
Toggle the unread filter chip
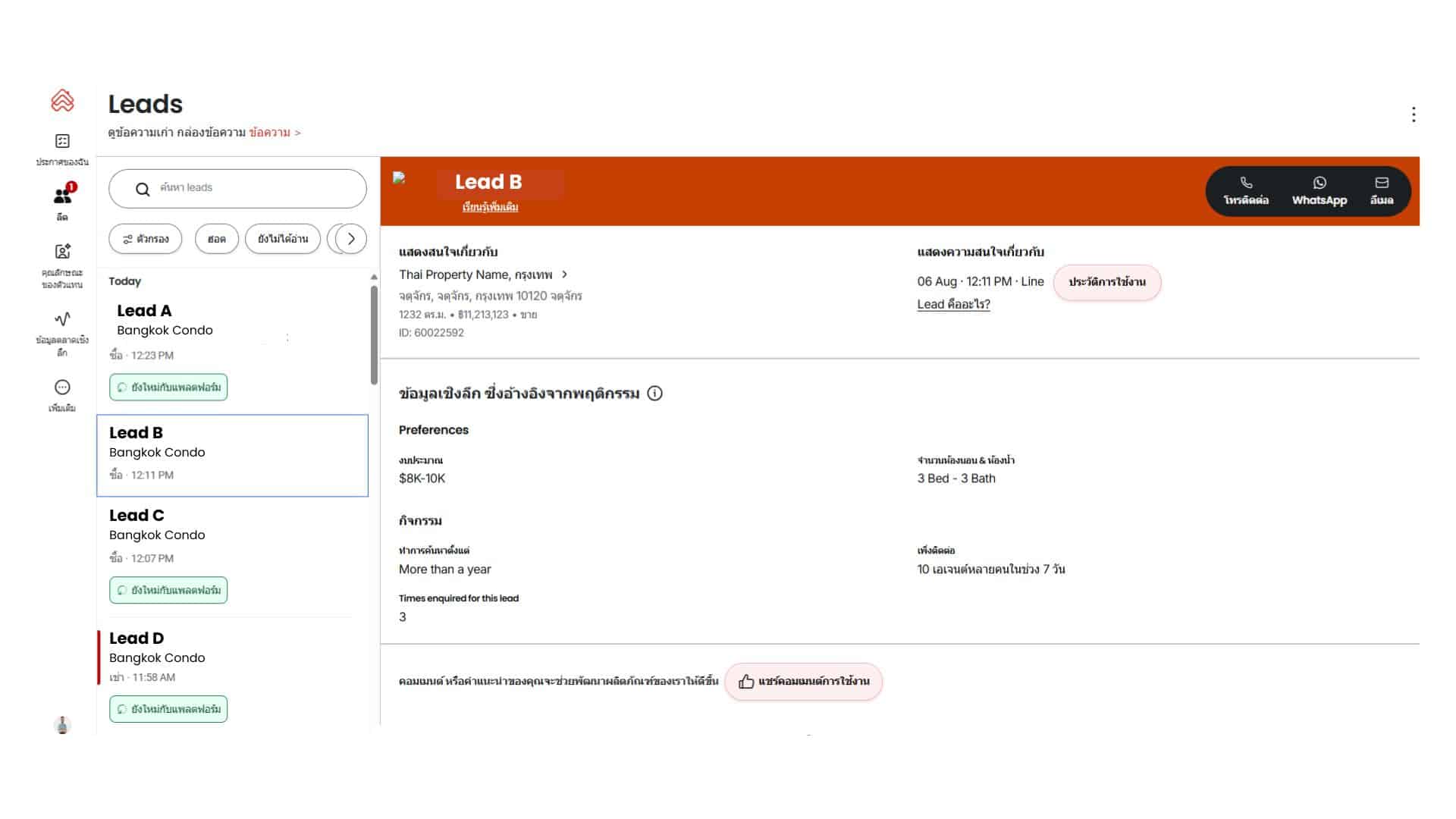point(282,239)
